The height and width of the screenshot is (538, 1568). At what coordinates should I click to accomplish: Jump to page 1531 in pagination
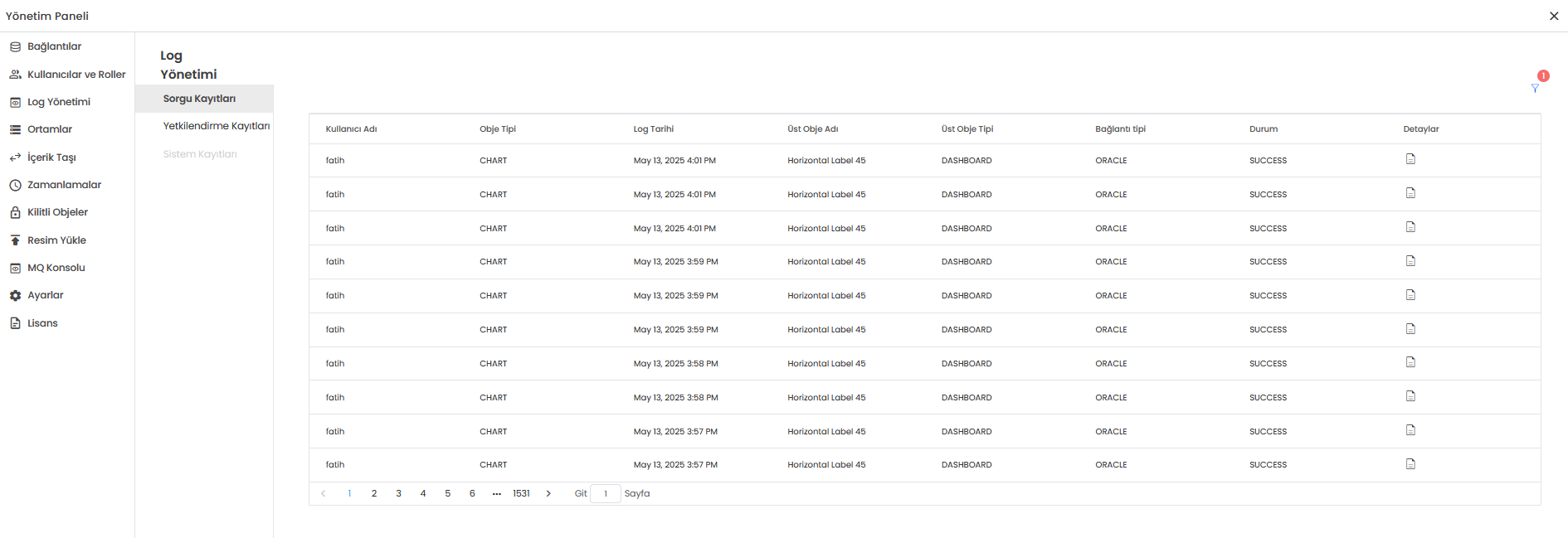[x=521, y=494]
